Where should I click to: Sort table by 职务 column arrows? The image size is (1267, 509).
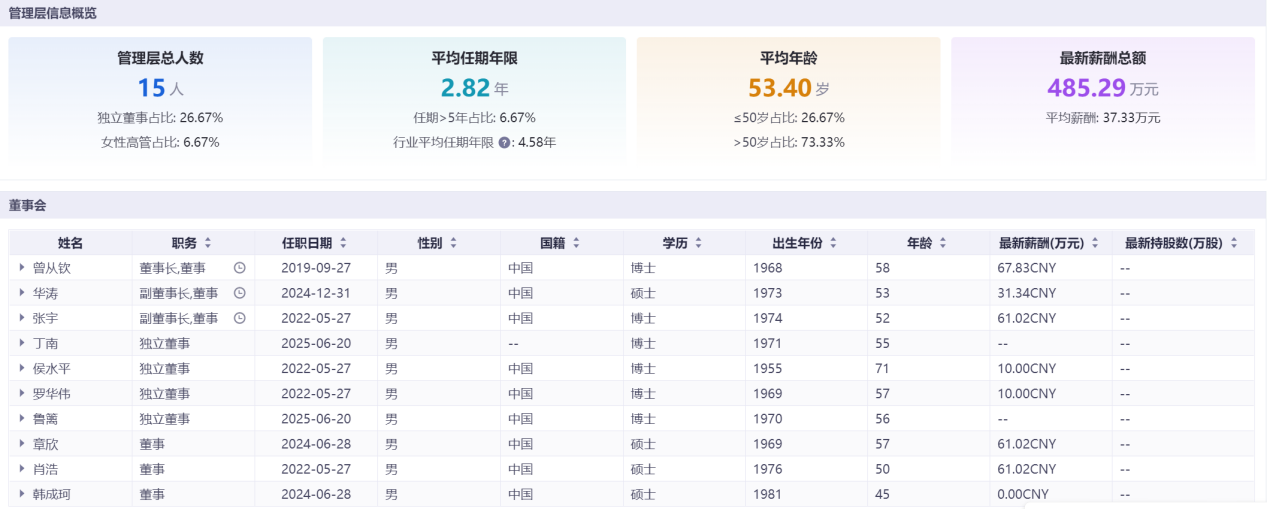pos(208,243)
